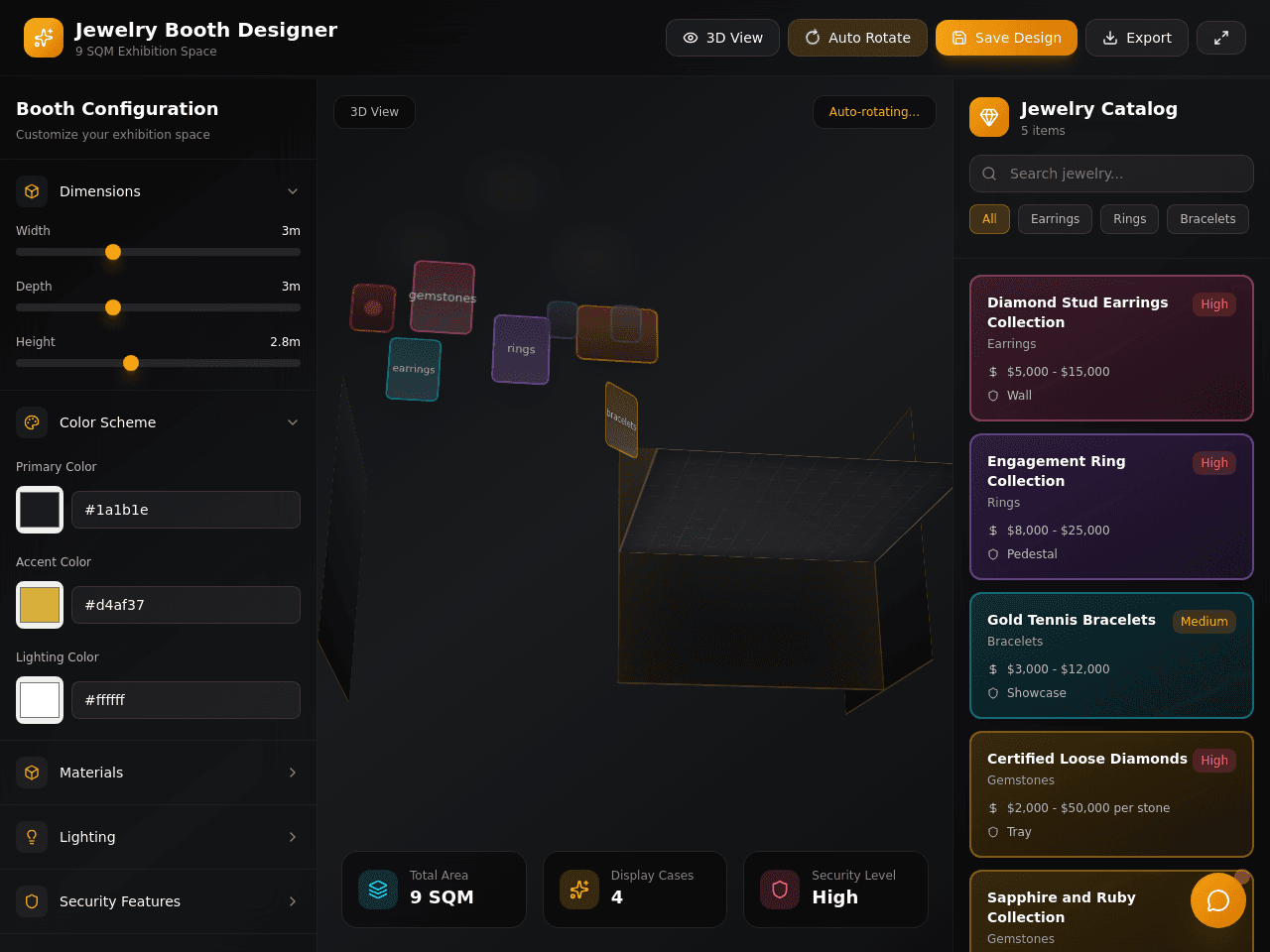Click the Security Level shield icon
Image resolution: width=1270 pixels, height=952 pixels.
(x=780, y=890)
